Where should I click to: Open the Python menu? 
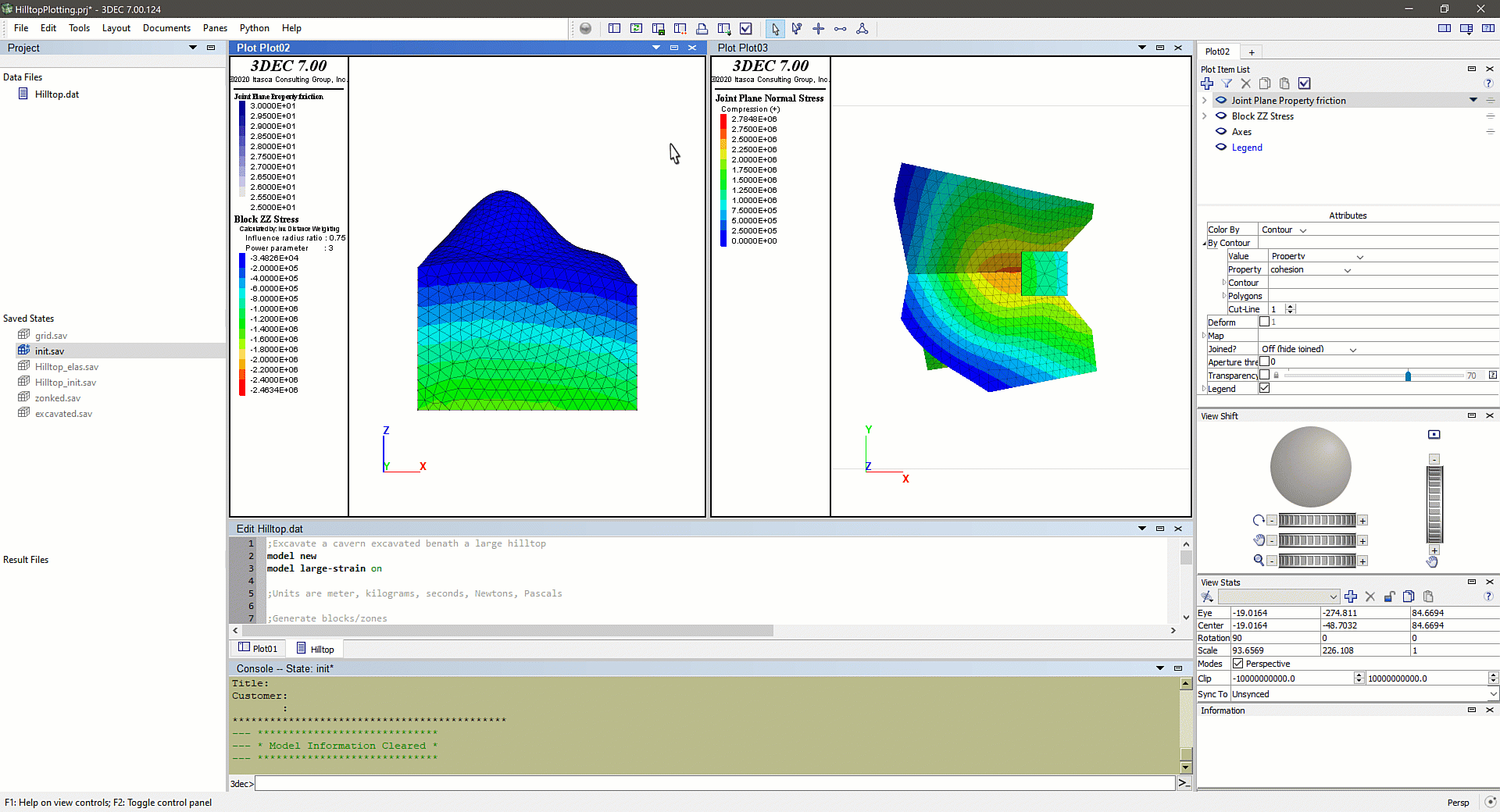pos(255,28)
